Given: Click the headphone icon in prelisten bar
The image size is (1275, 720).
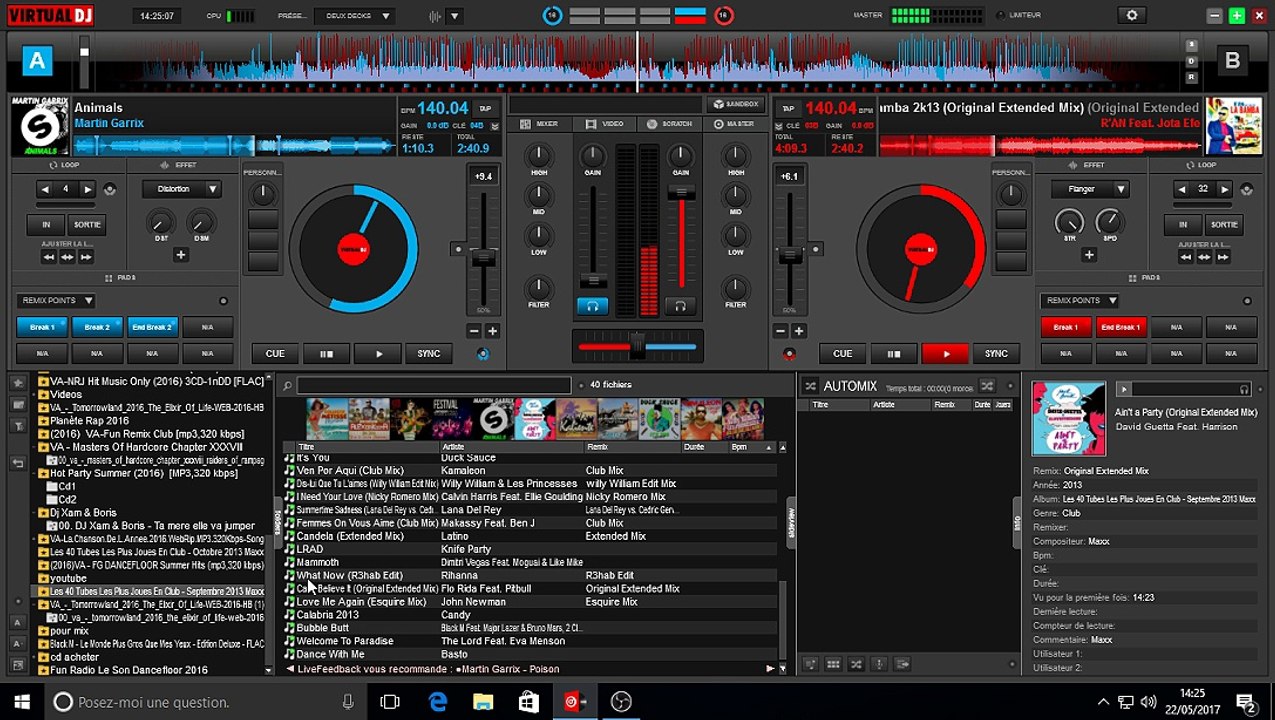Looking at the screenshot, I should click(1244, 389).
